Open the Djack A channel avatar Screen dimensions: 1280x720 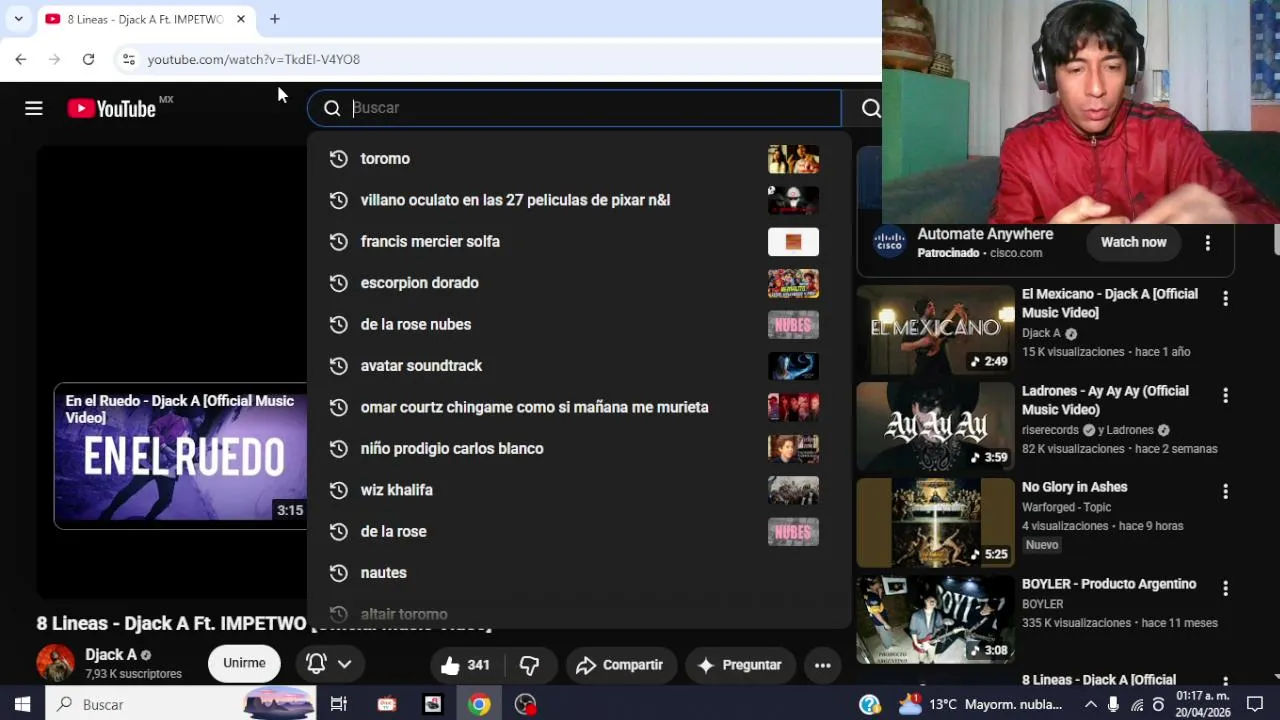[56, 663]
